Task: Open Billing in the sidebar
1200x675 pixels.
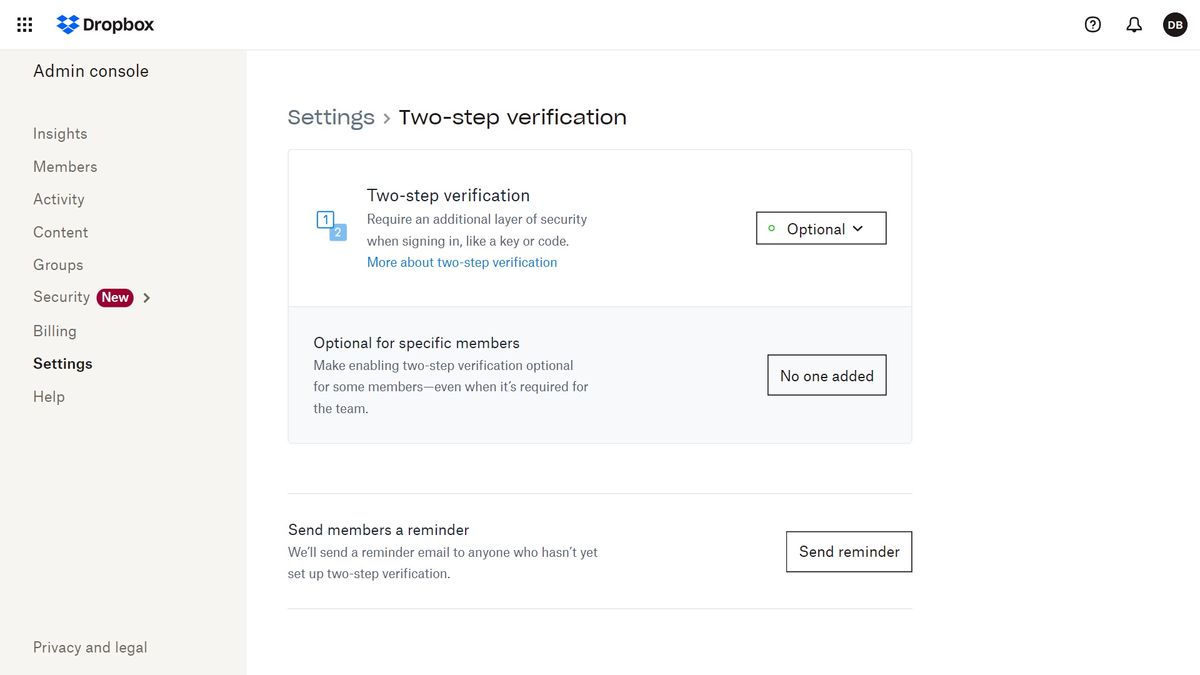Action: pos(54,330)
